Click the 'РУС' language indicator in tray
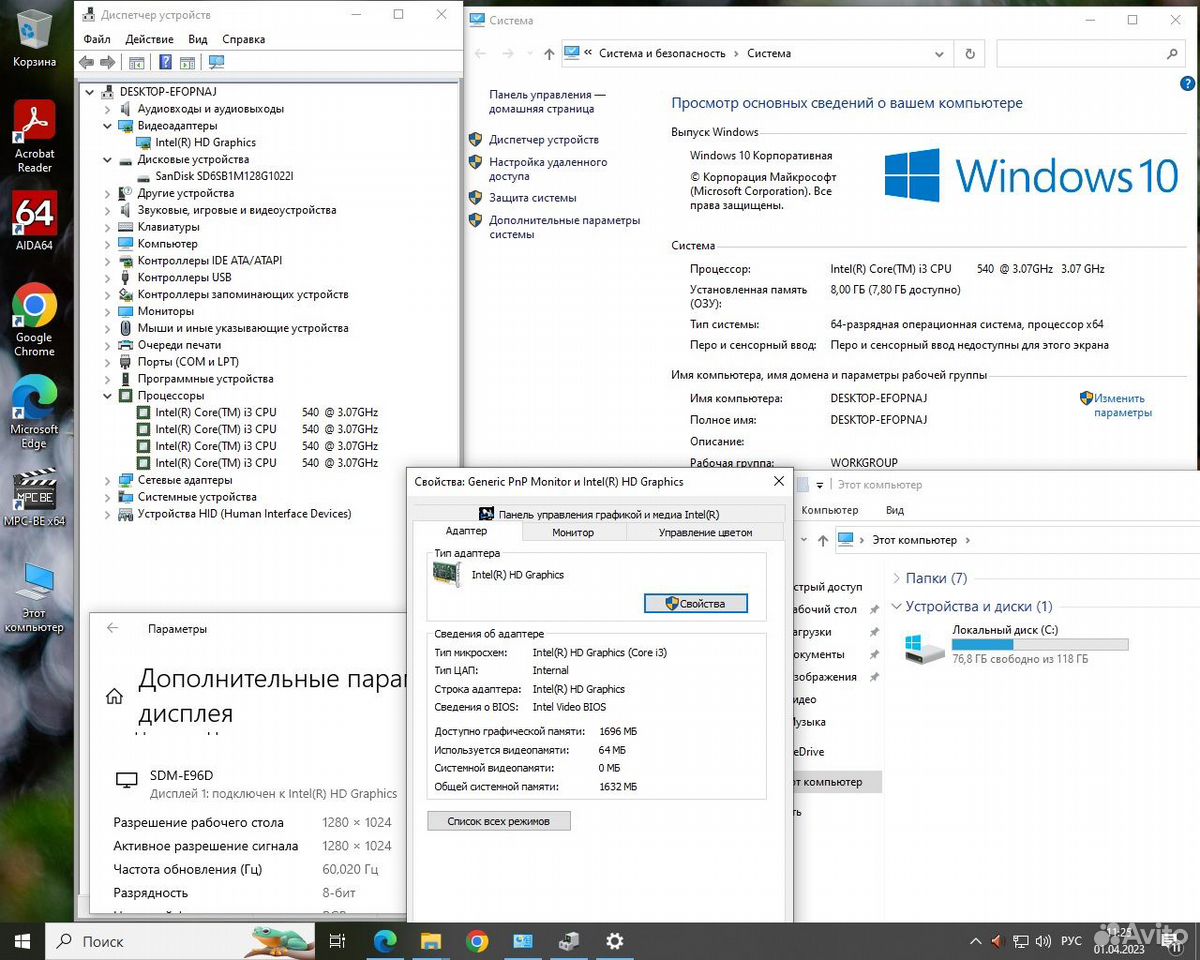 point(1071,941)
